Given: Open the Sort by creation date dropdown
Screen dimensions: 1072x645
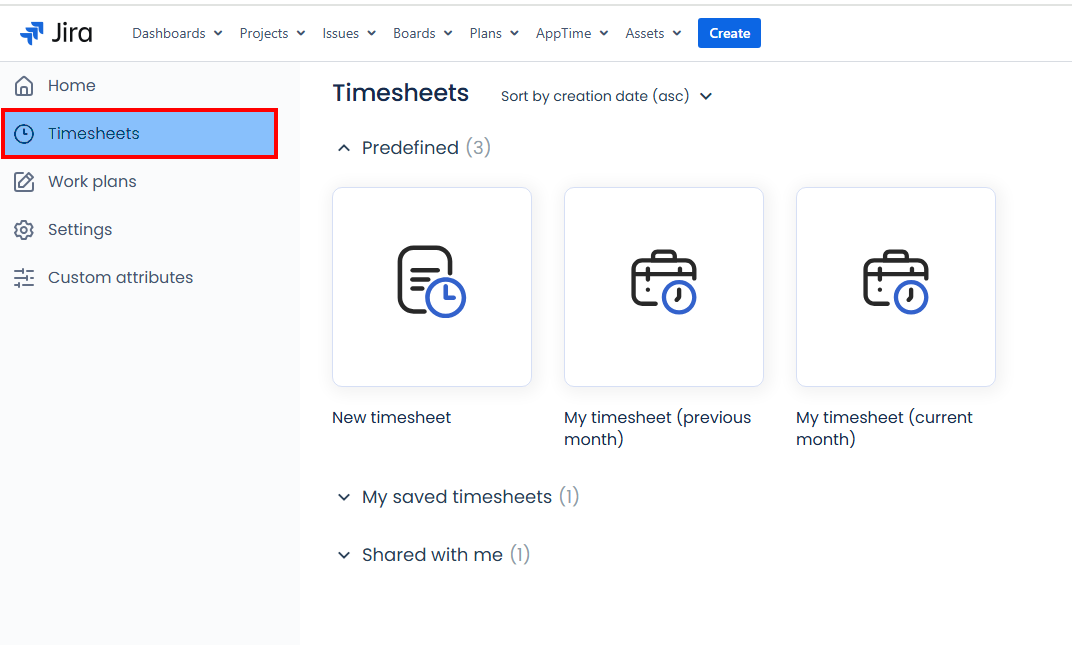Looking at the screenshot, I should [x=606, y=96].
